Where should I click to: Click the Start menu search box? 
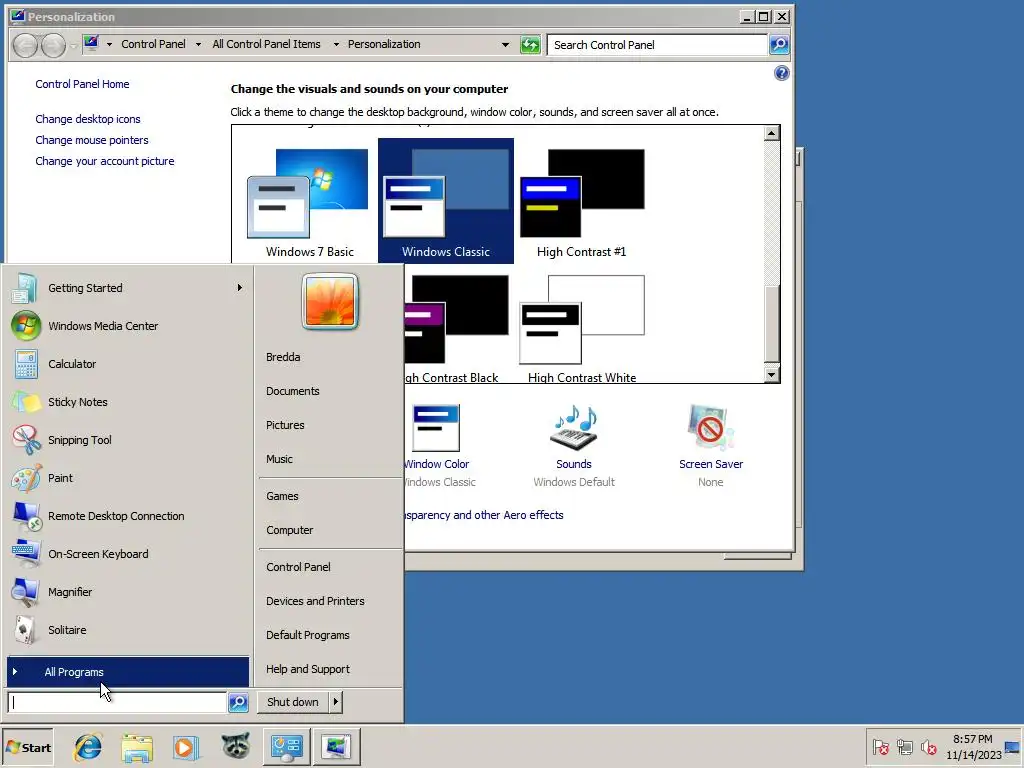[118, 702]
